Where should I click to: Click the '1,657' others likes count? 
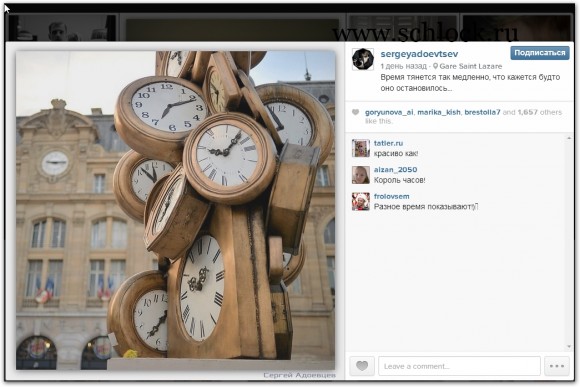pos(527,112)
